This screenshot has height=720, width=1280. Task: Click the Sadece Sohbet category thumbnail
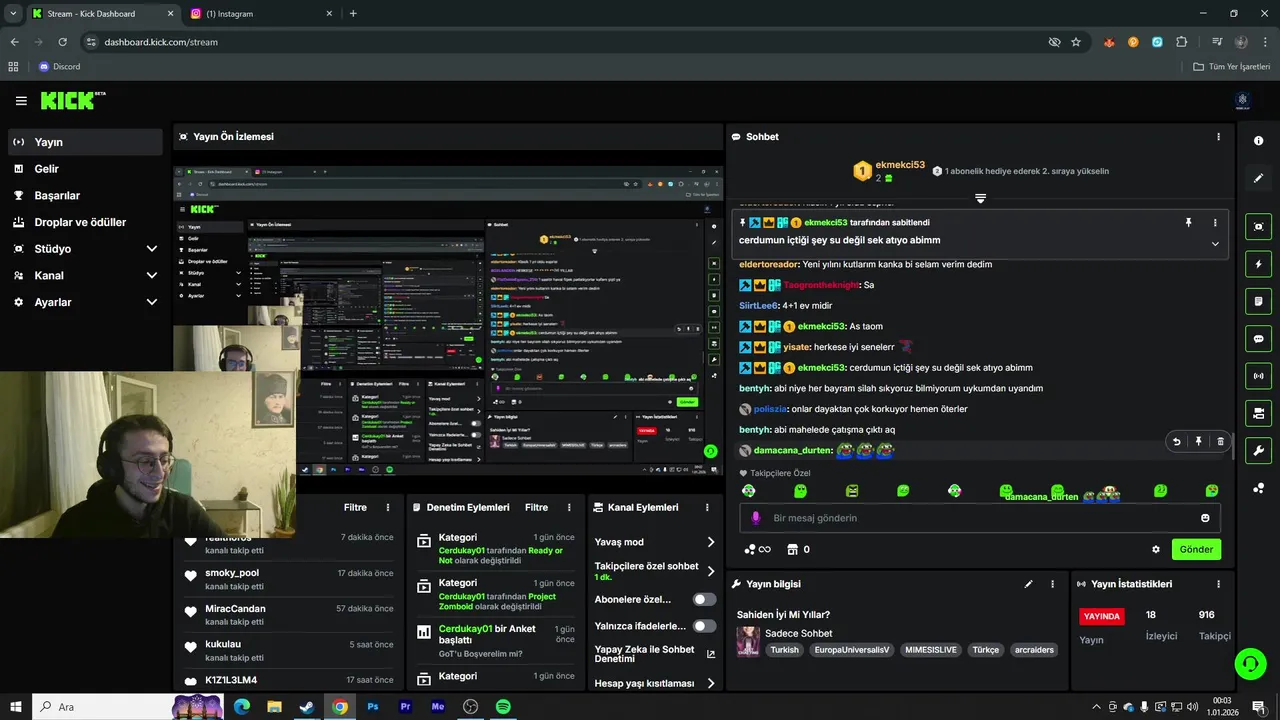click(748, 641)
